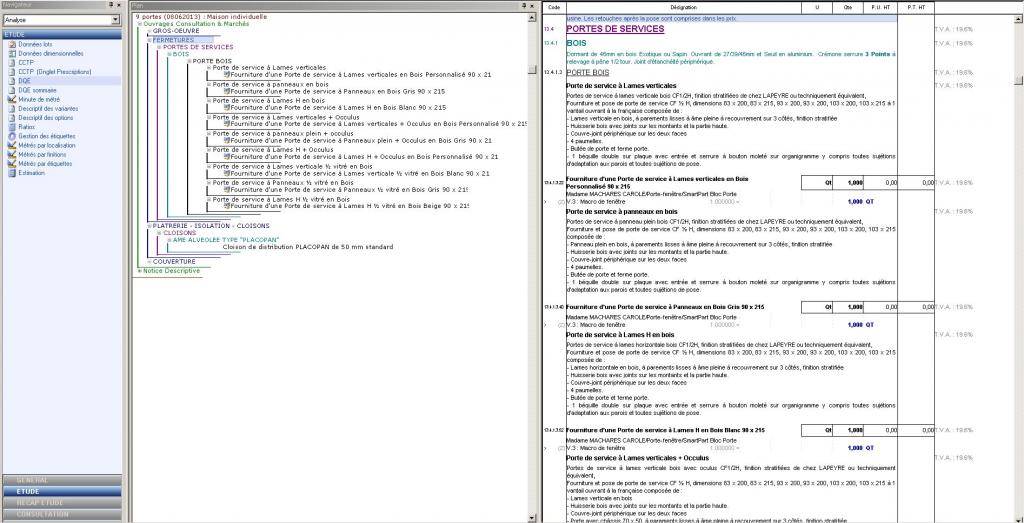Open the Gestion des étiquettes icon
The width and height of the screenshot is (1024, 523).
tap(12, 136)
